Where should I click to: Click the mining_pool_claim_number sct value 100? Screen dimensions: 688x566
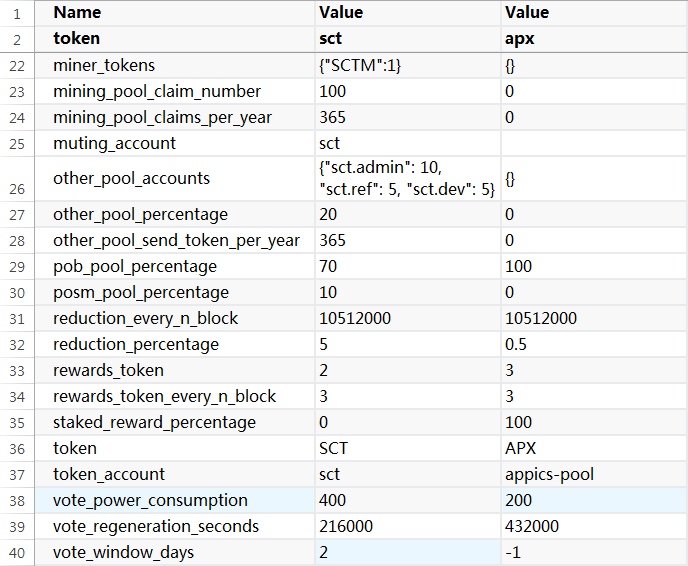(408, 92)
